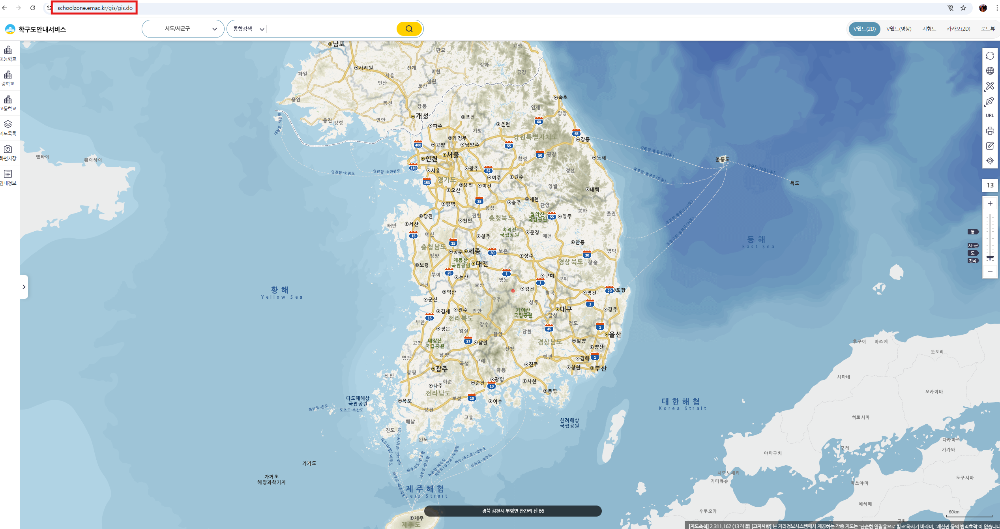Image resolution: width=1000 pixels, height=529 pixels.
Task: Click the zoom slider handle
Action: pos(990,257)
